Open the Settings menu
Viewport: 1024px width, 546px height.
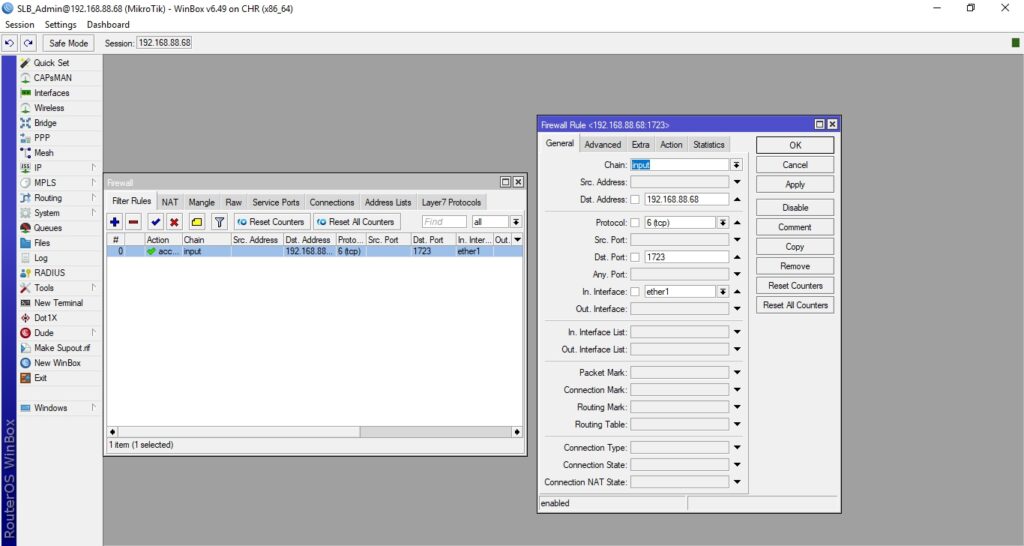tap(60, 25)
